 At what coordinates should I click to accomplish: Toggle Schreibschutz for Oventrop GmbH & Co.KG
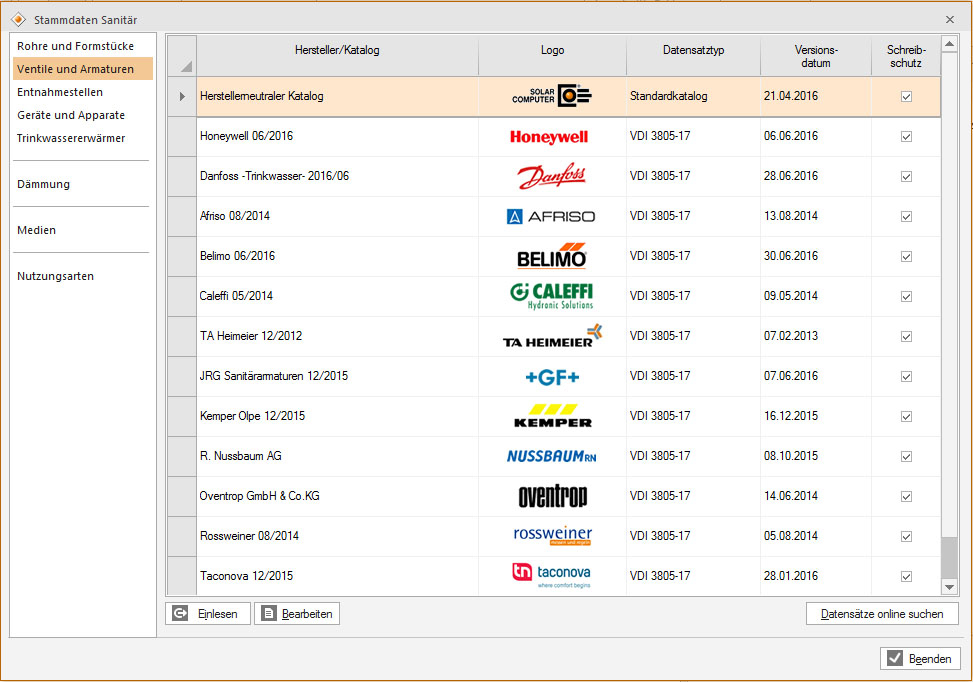(906, 496)
